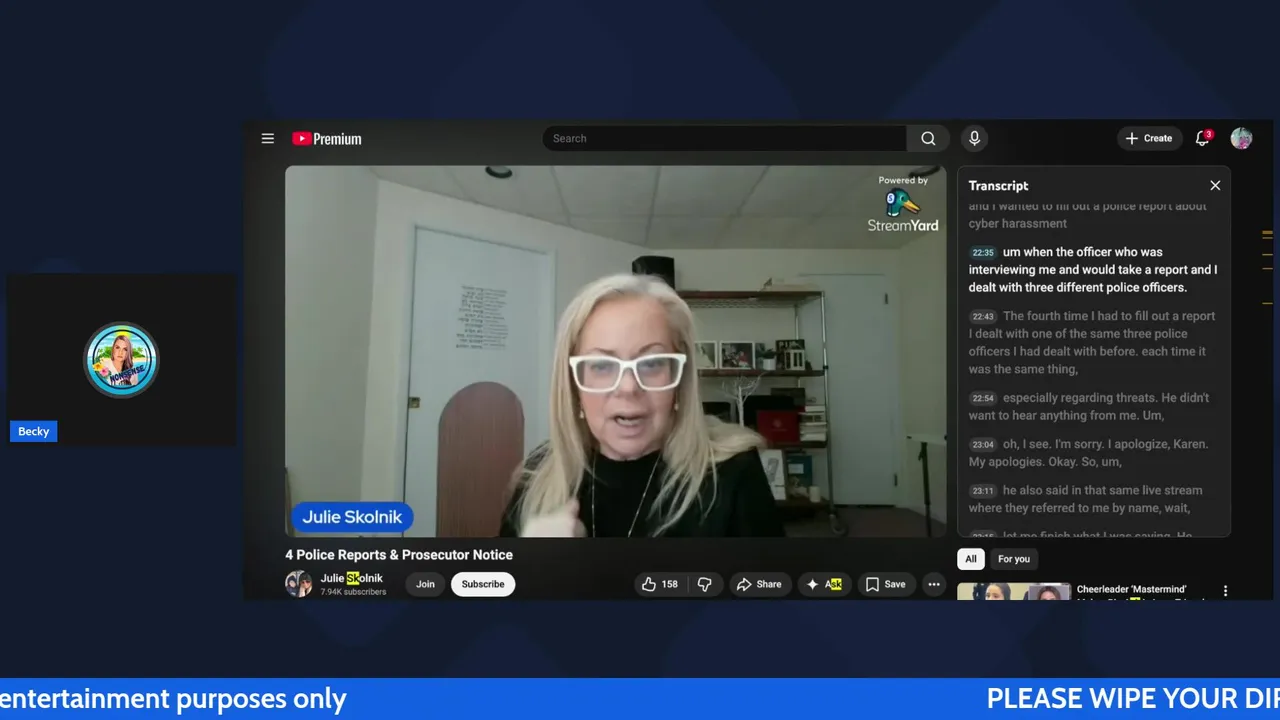
Task: Jump to transcript timestamp 22:43
Action: point(983,317)
